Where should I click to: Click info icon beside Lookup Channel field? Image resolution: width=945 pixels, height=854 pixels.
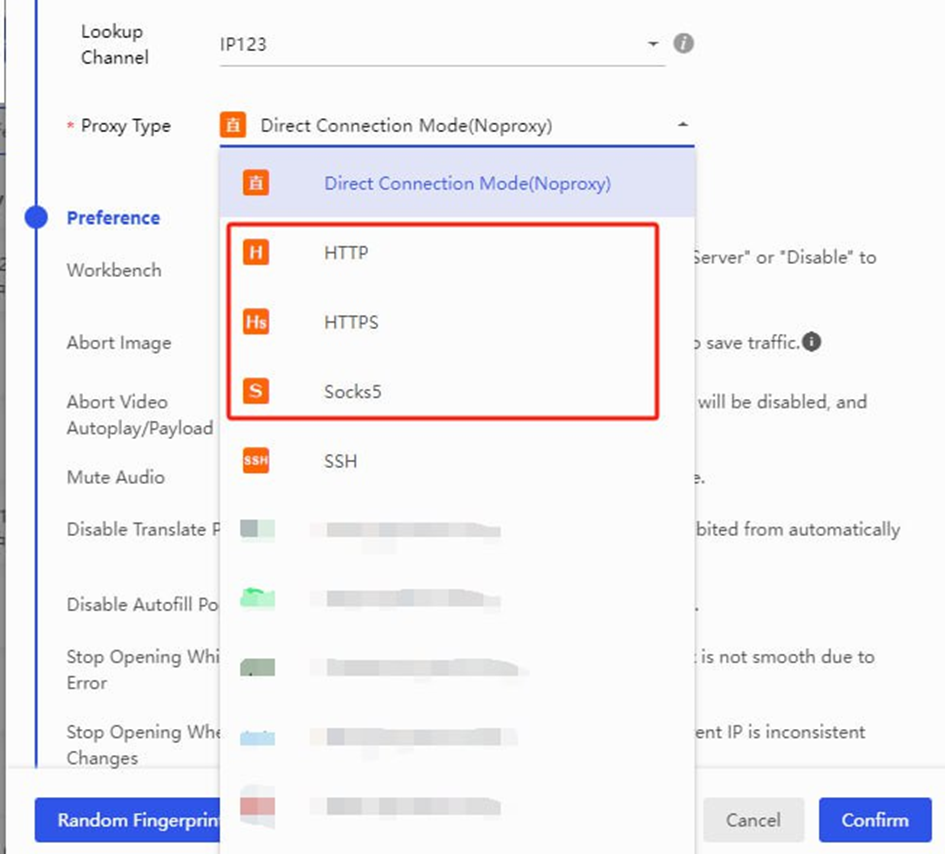(683, 44)
